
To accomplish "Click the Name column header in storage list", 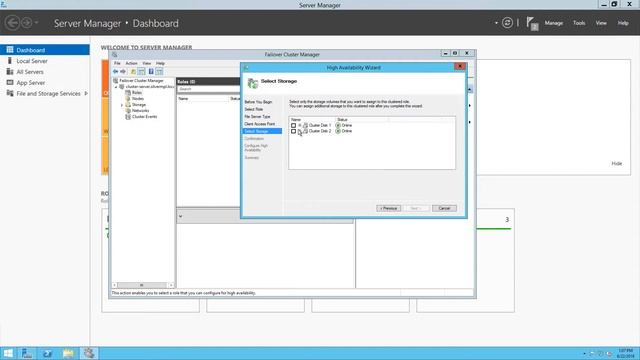I will (296, 120).
